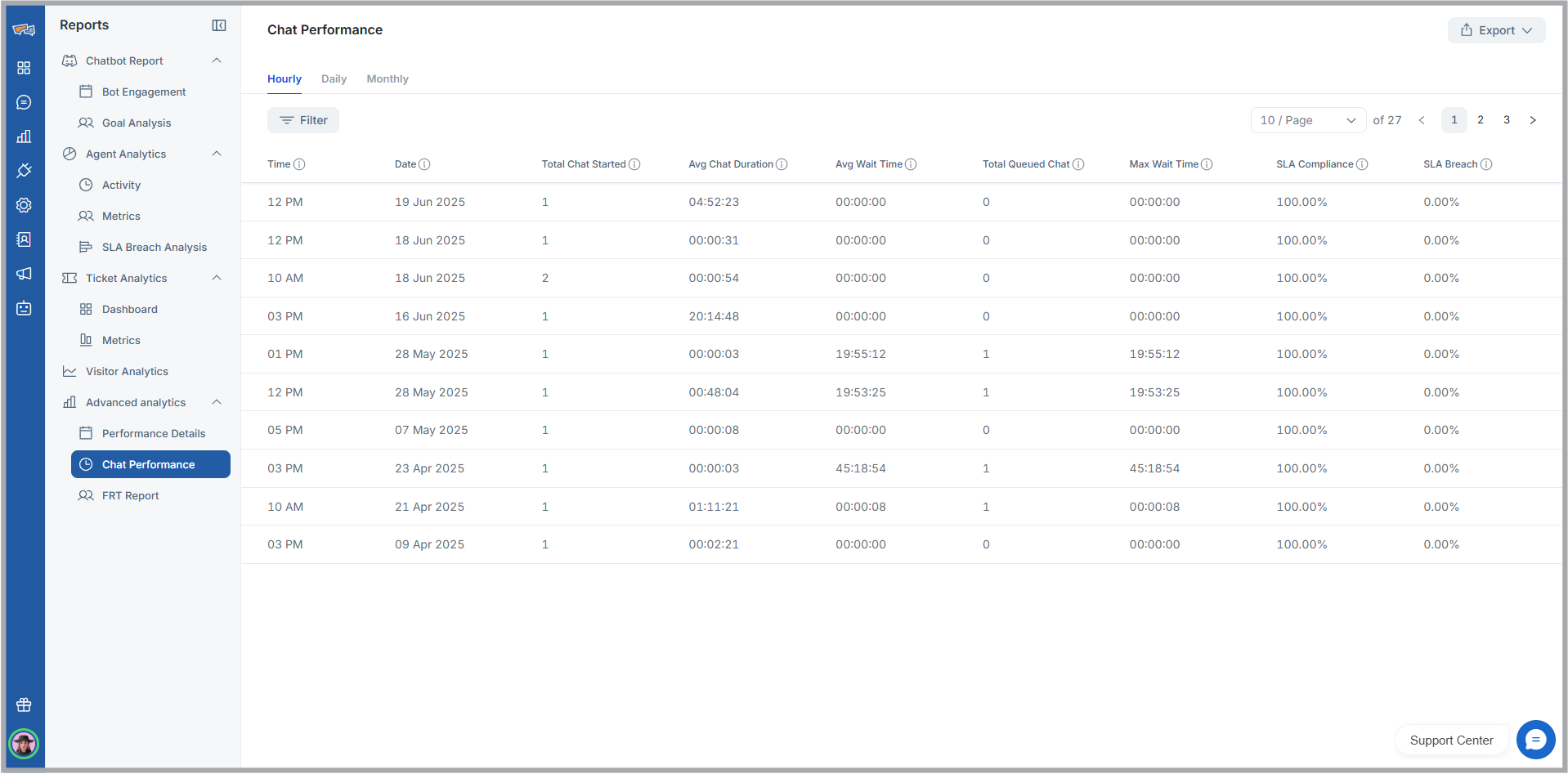Click next page arrow in pagination
Viewport: 1568px width, 774px height.
coord(1533,120)
